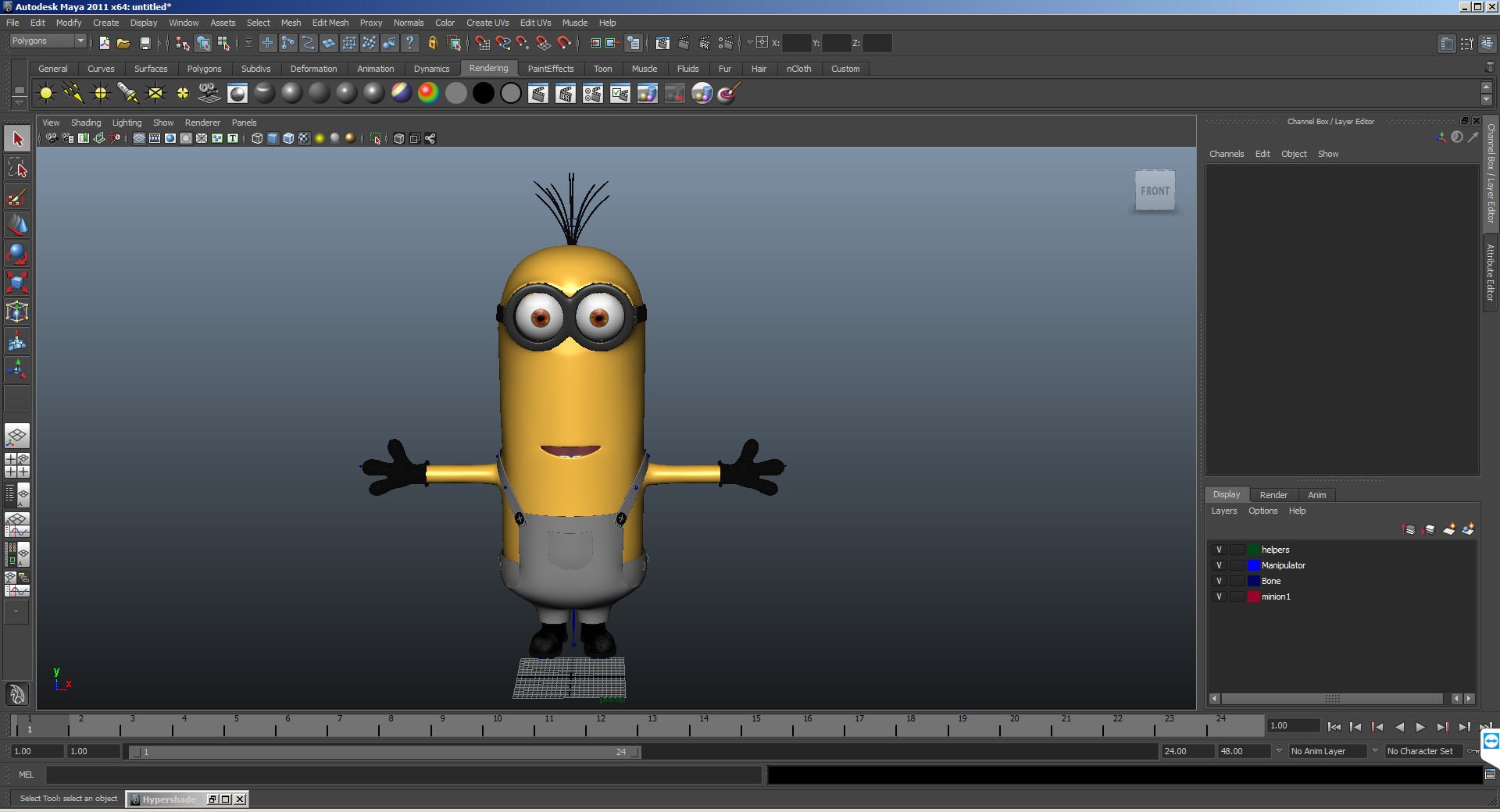Image resolution: width=1500 pixels, height=812 pixels.
Task: Click the New Scene icon
Action: coord(104,43)
